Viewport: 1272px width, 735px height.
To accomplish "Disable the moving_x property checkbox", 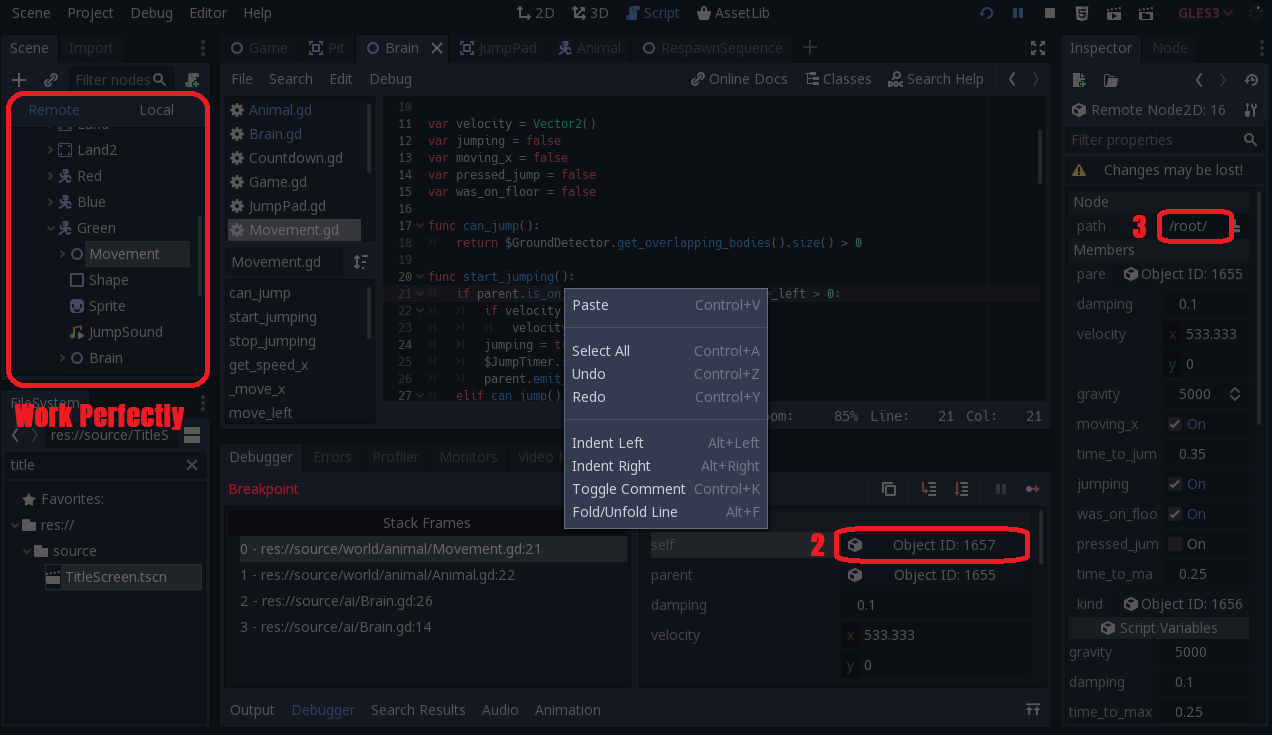I will pos(1173,424).
